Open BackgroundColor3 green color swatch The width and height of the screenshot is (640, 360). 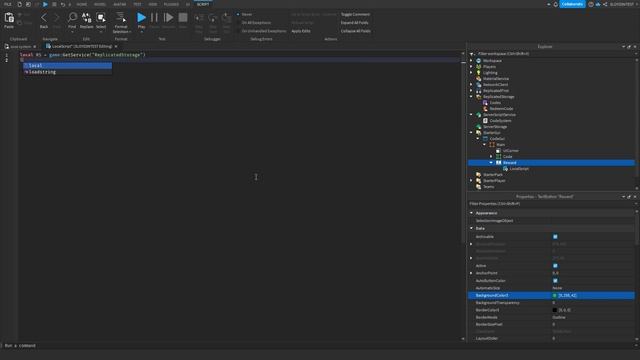tap(555, 296)
